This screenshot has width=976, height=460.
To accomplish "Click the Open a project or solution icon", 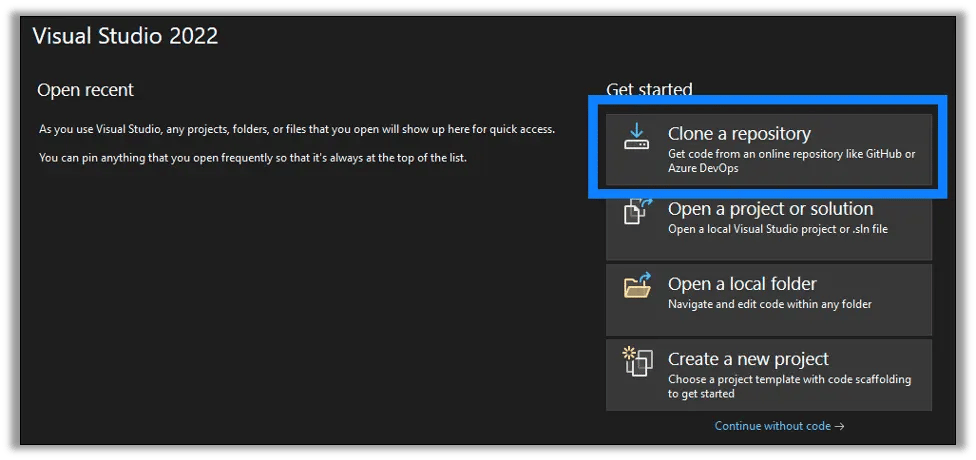I will tap(637, 212).
